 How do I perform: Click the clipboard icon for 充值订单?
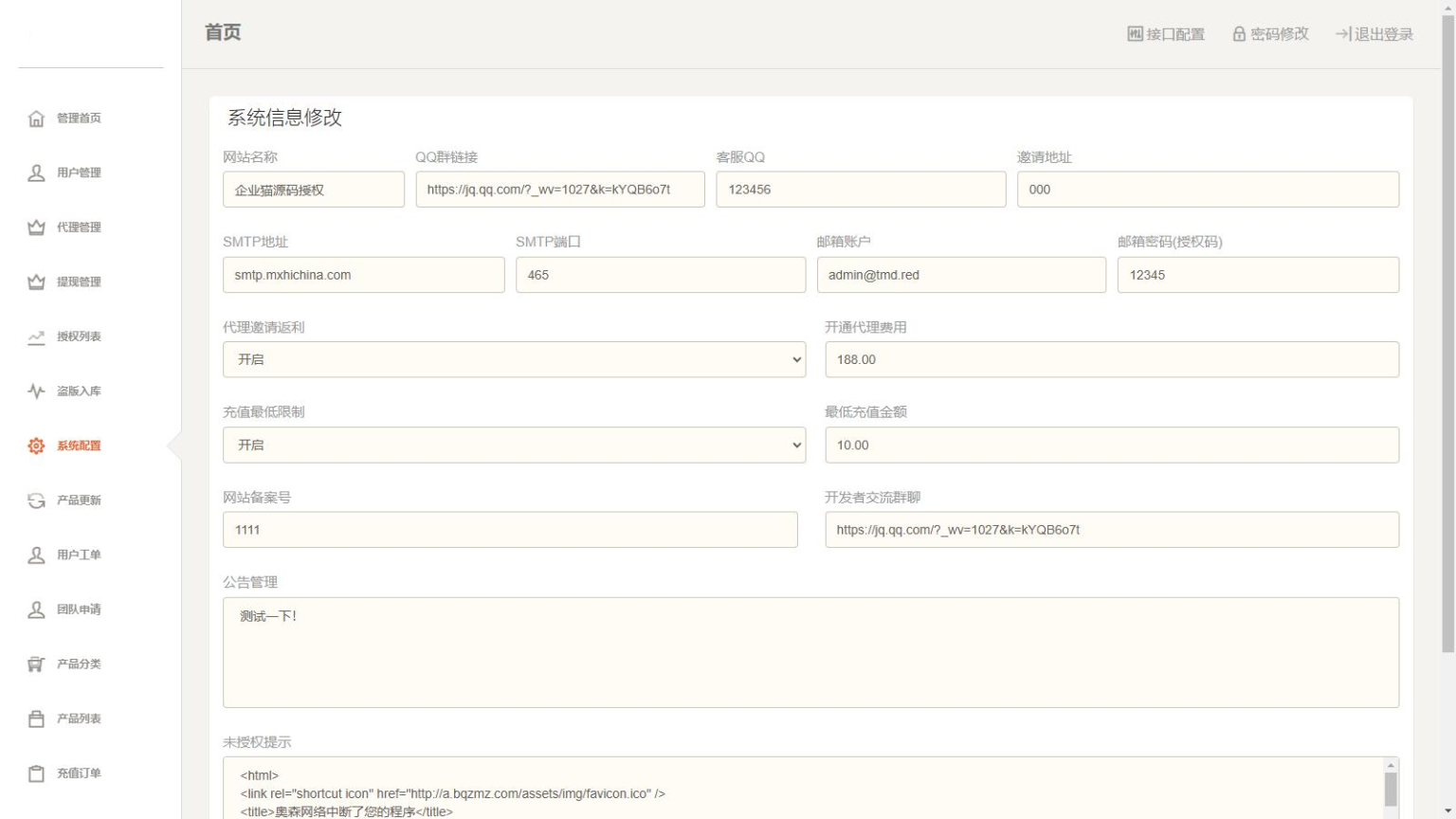36,773
